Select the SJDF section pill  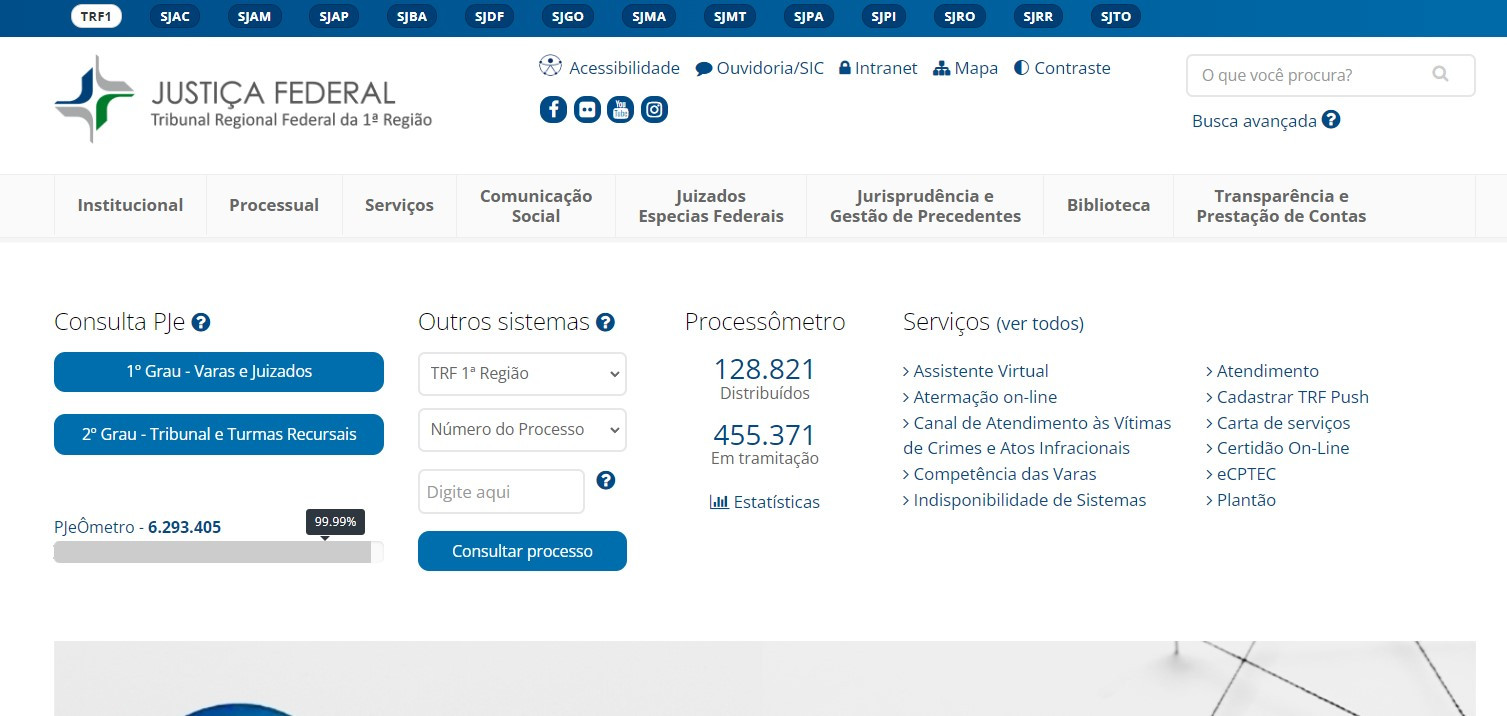(489, 17)
